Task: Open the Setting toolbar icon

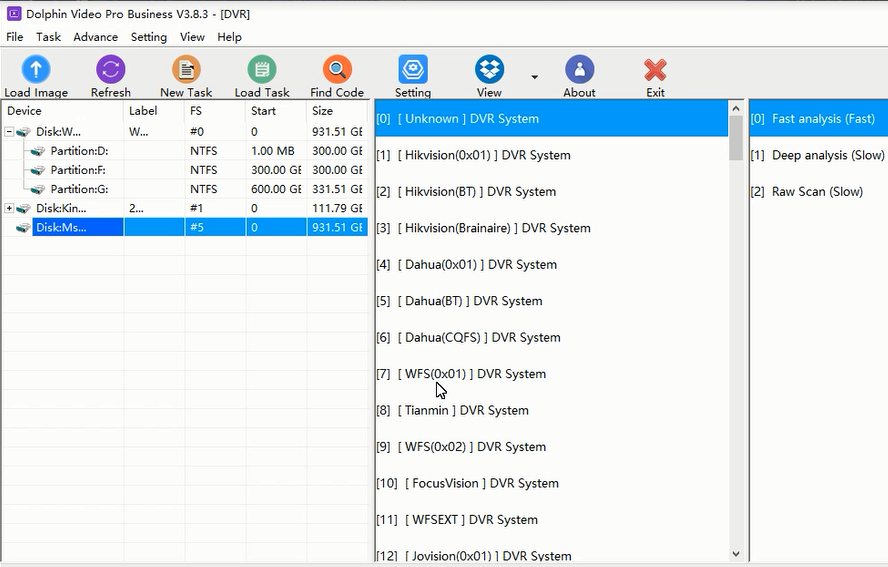Action: point(413,70)
